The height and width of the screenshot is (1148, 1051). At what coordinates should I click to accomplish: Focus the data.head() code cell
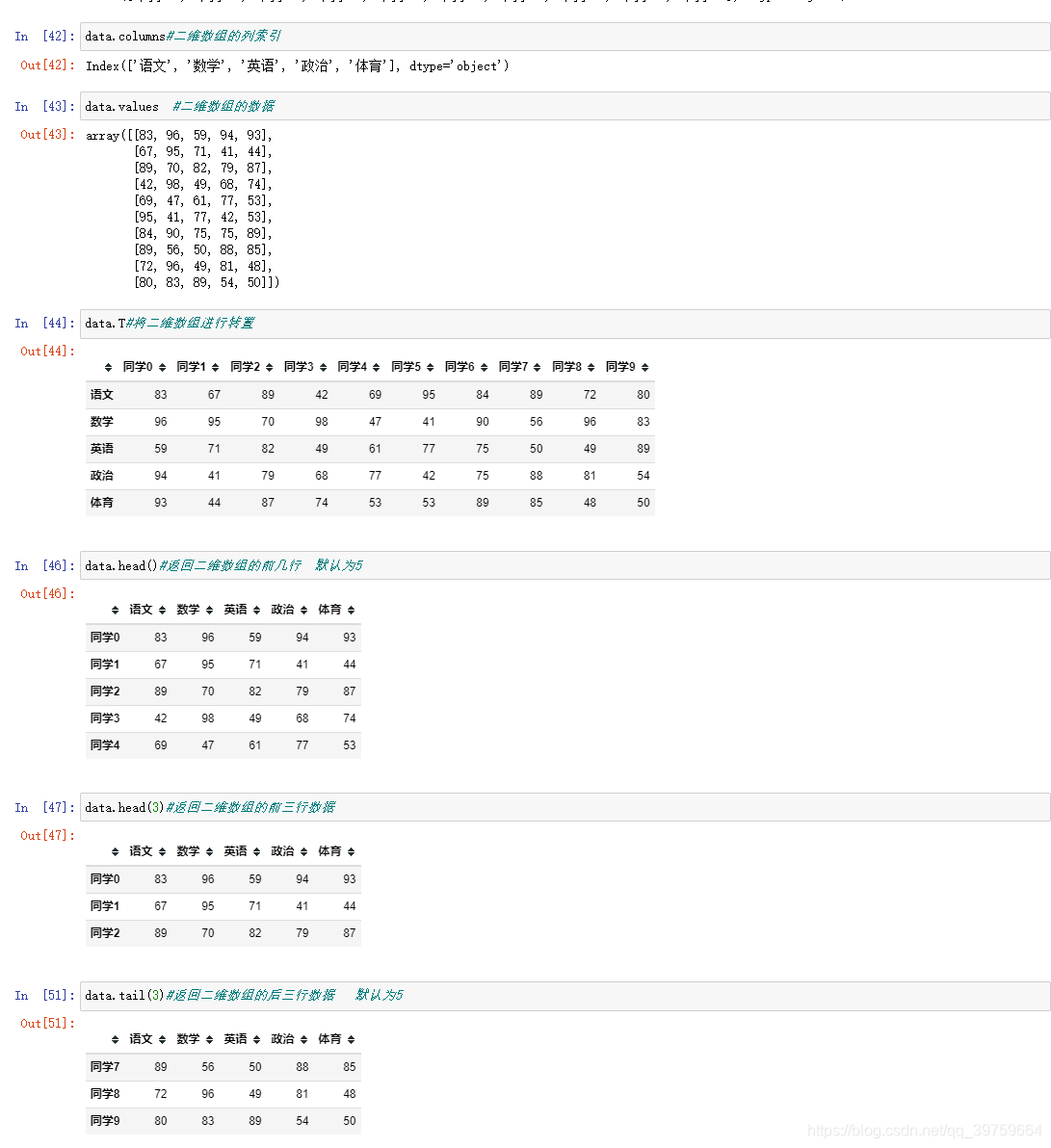coord(565,566)
